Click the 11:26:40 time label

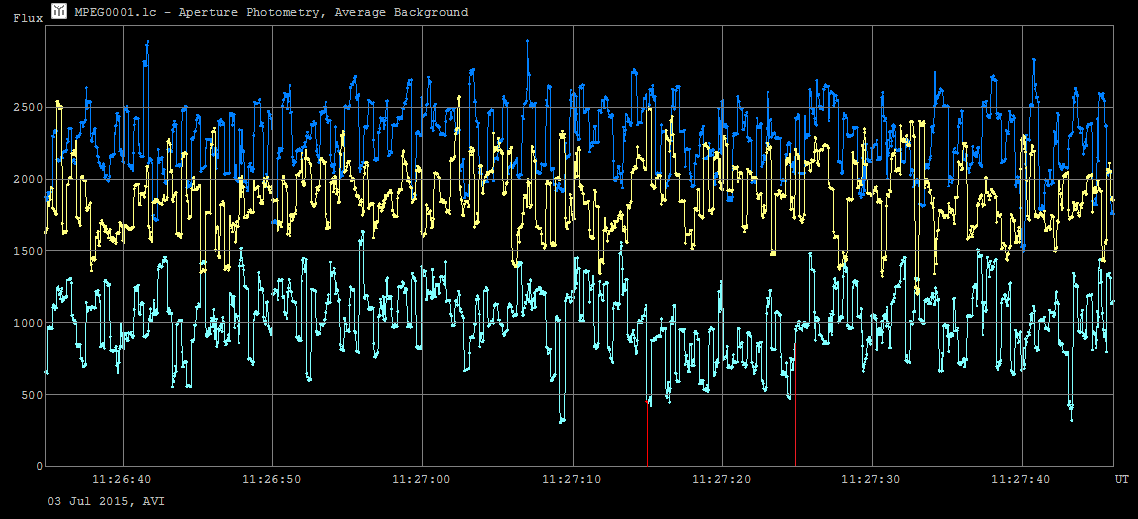point(123,479)
